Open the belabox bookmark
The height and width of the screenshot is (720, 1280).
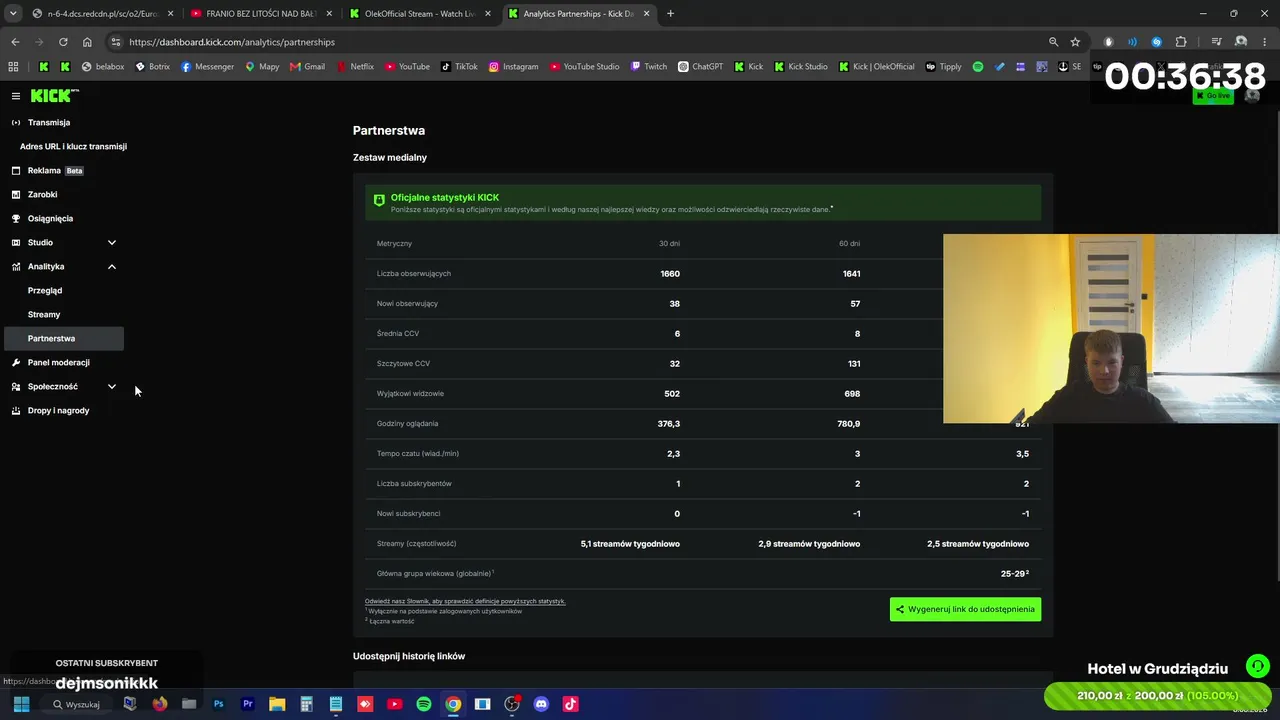coord(103,67)
